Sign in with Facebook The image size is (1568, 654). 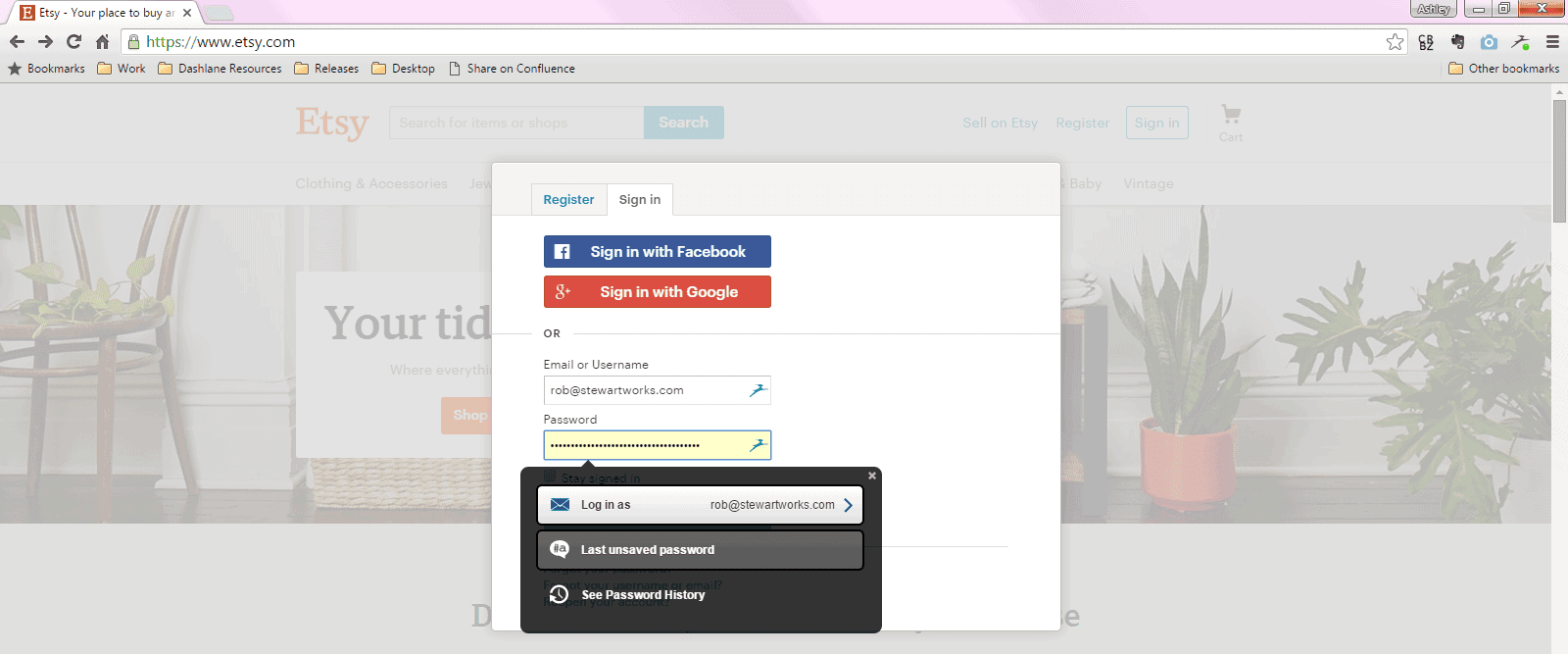(x=658, y=251)
